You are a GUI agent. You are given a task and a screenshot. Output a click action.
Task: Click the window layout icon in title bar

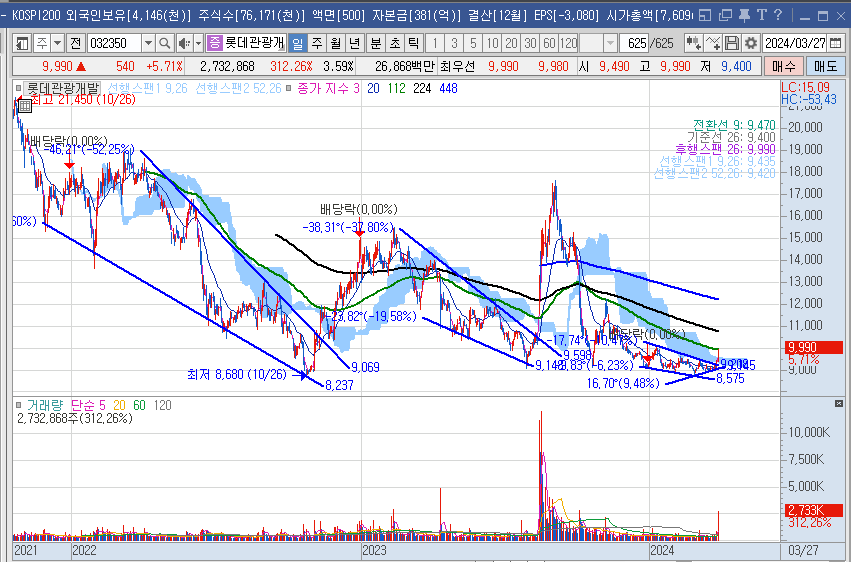coord(704,15)
